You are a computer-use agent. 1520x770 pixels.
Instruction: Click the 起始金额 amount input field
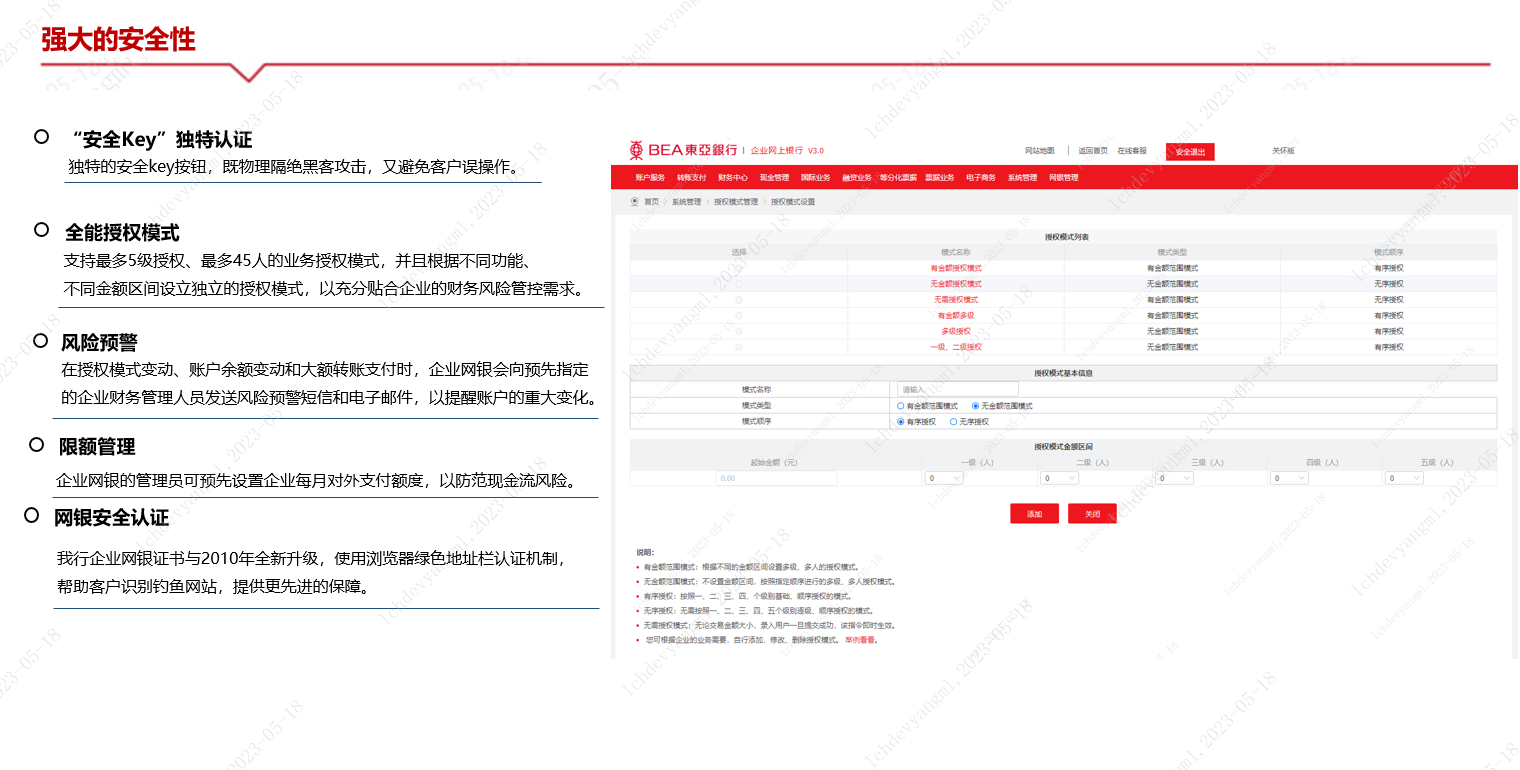coord(775,478)
